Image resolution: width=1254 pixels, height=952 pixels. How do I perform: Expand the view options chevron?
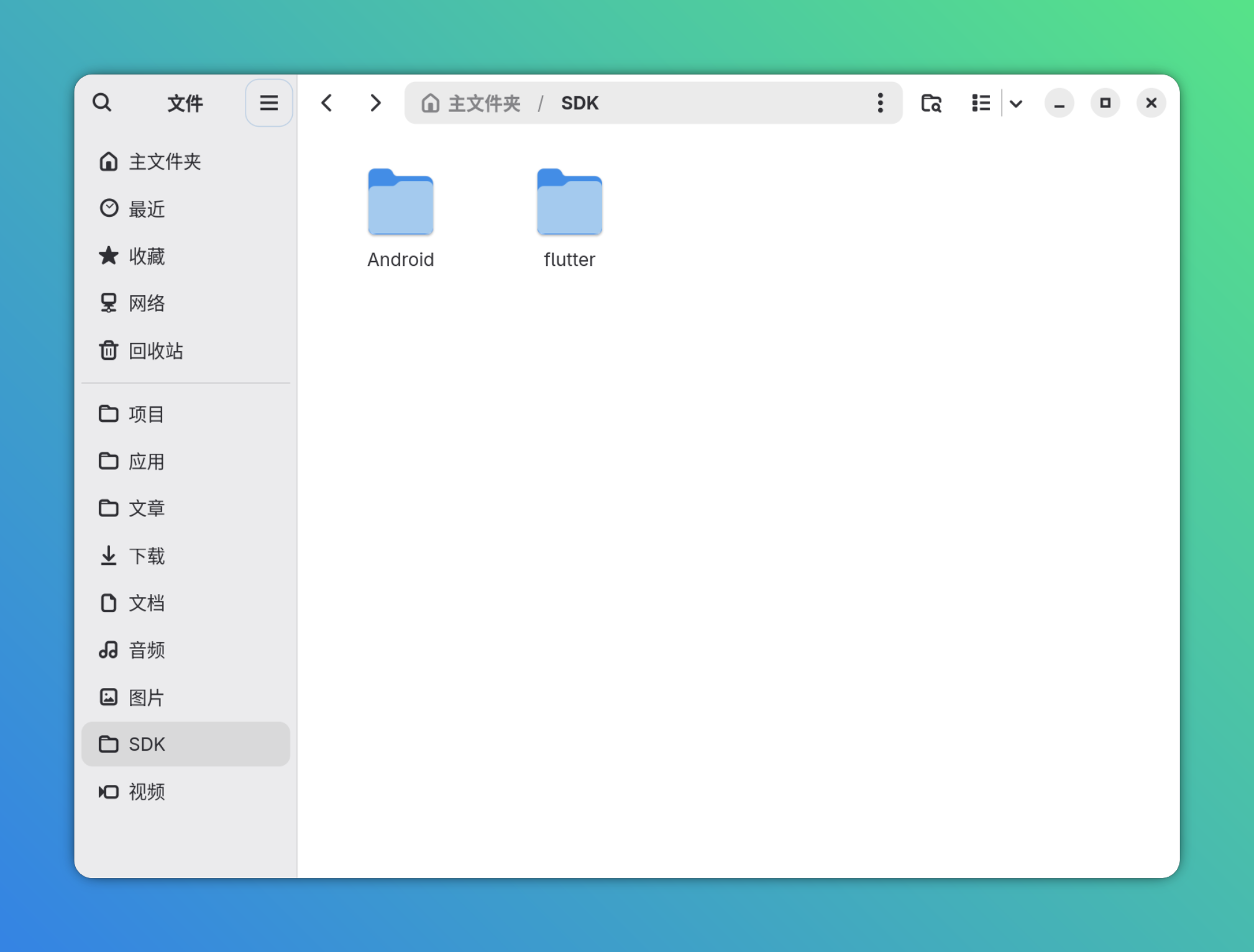(1016, 103)
